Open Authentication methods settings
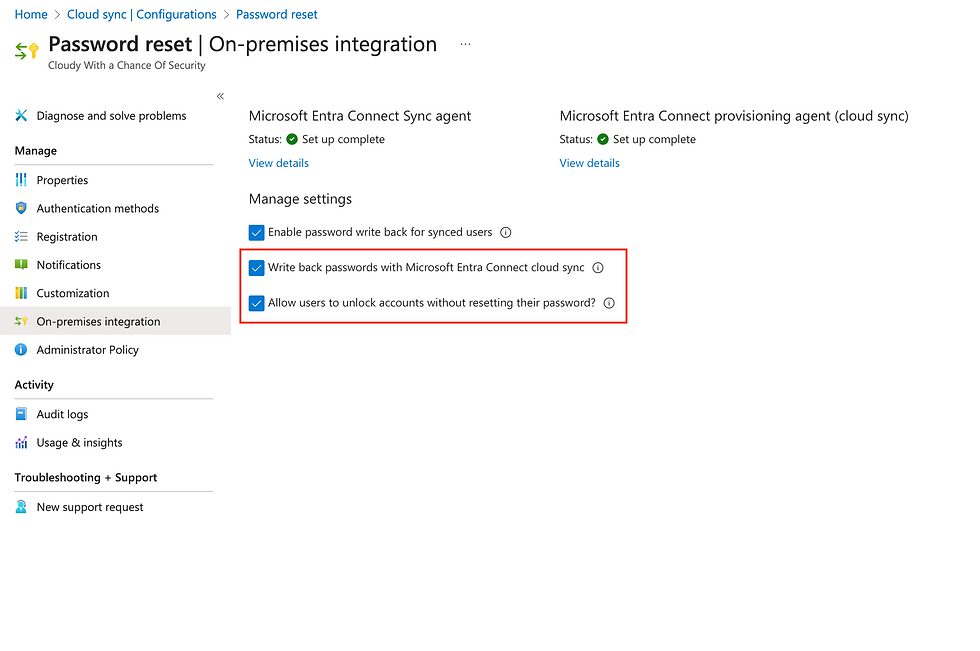Screen dimensions: 980x651 point(97,208)
